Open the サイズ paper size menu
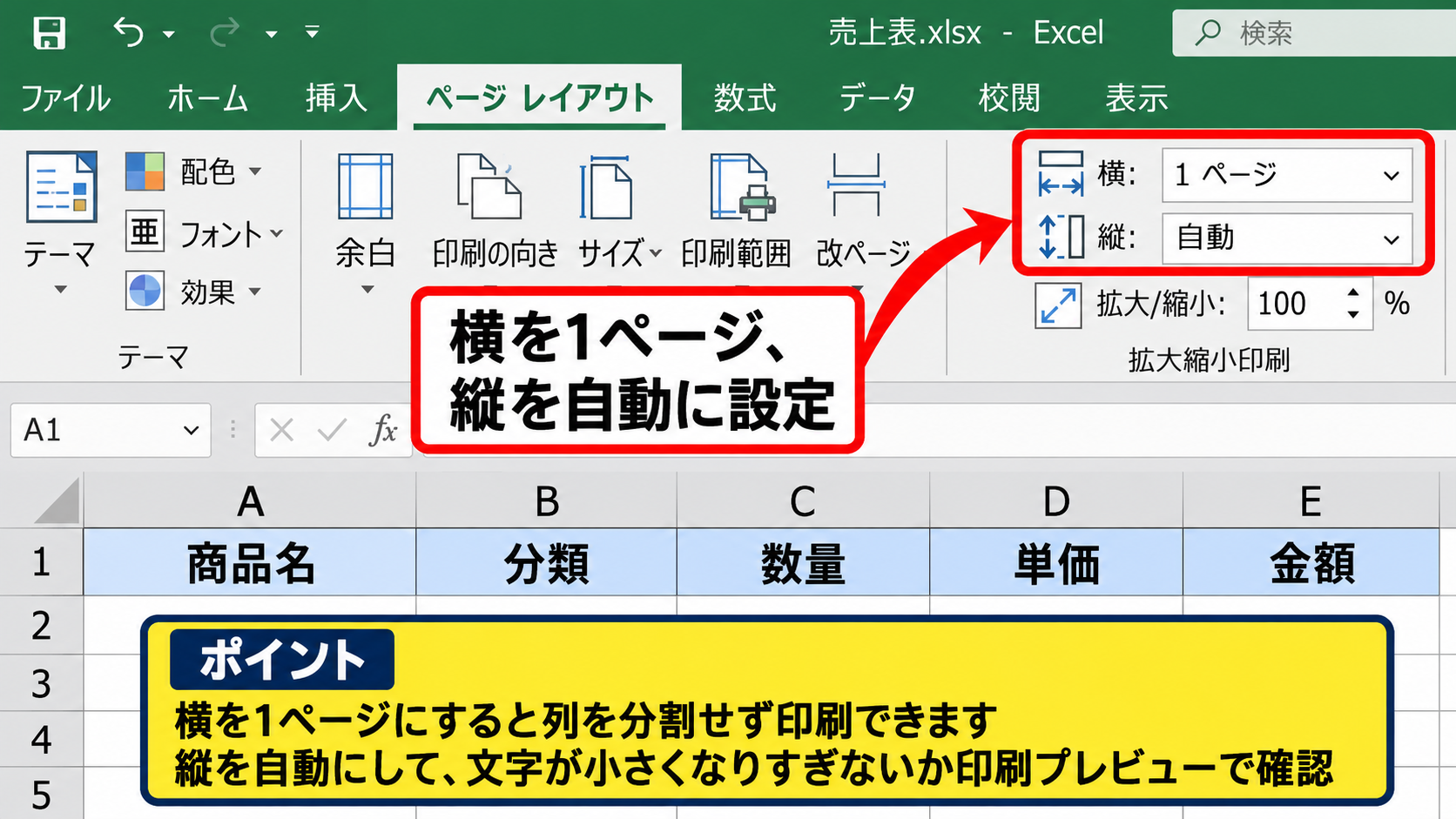The image size is (1456, 819). (x=618, y=213)
